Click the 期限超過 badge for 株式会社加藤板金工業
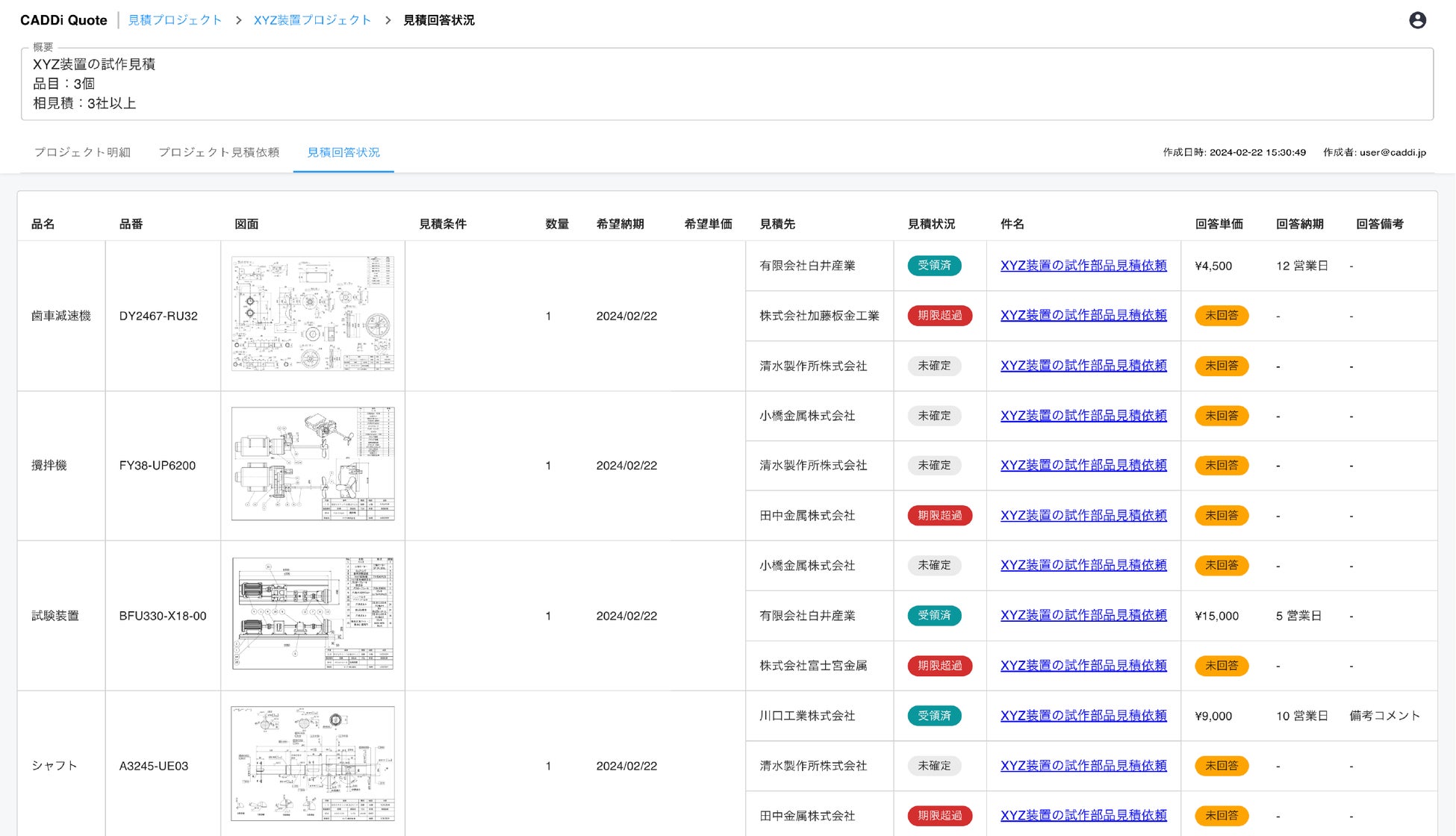Viewport: 1456px width, 836px height. coord(939,316)
